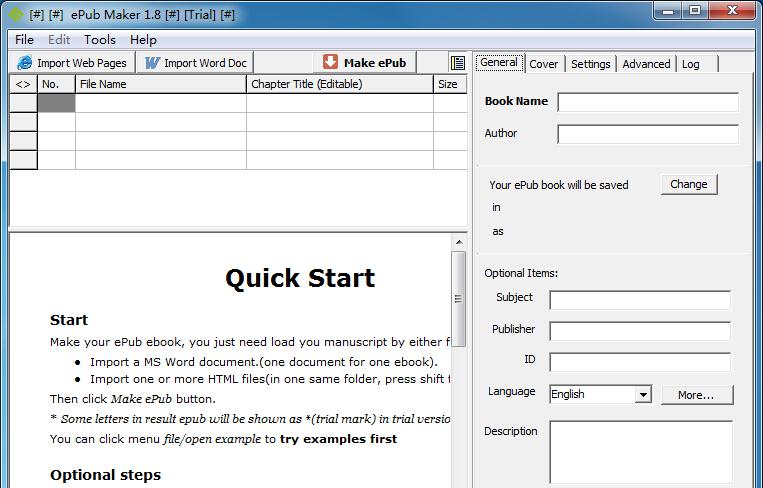Expand the Language dropdown
The image size is (763, 488).
pos(643,395)
